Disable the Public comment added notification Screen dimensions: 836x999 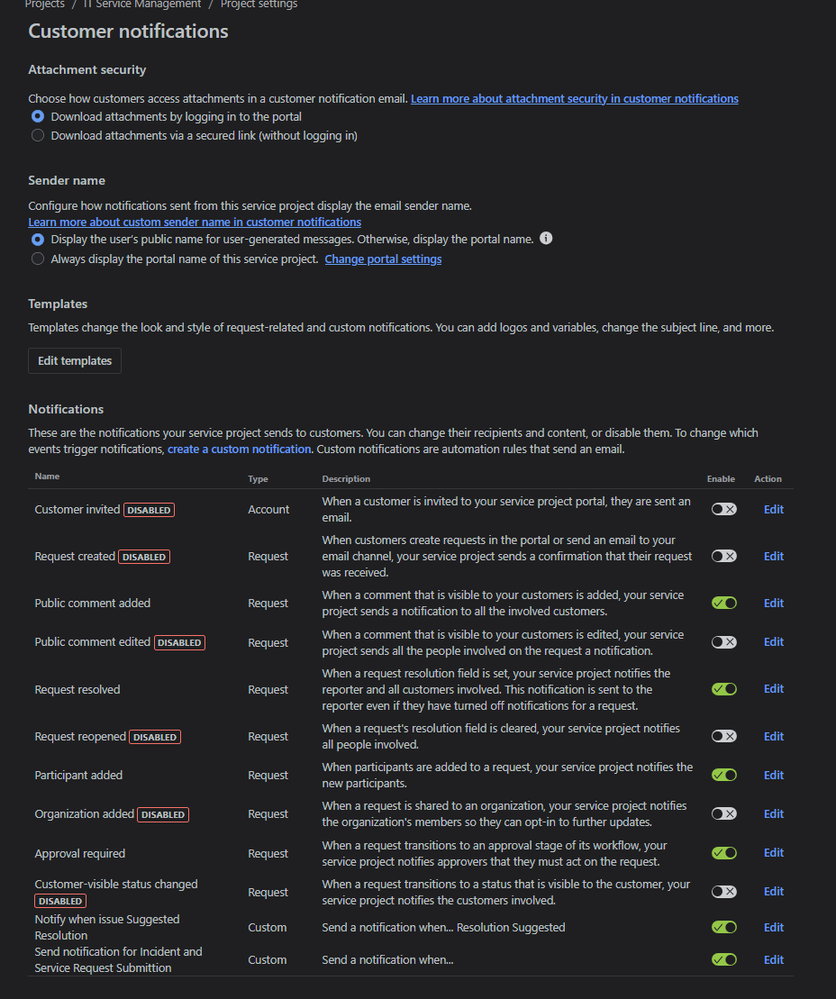click(x=723, y=602)
